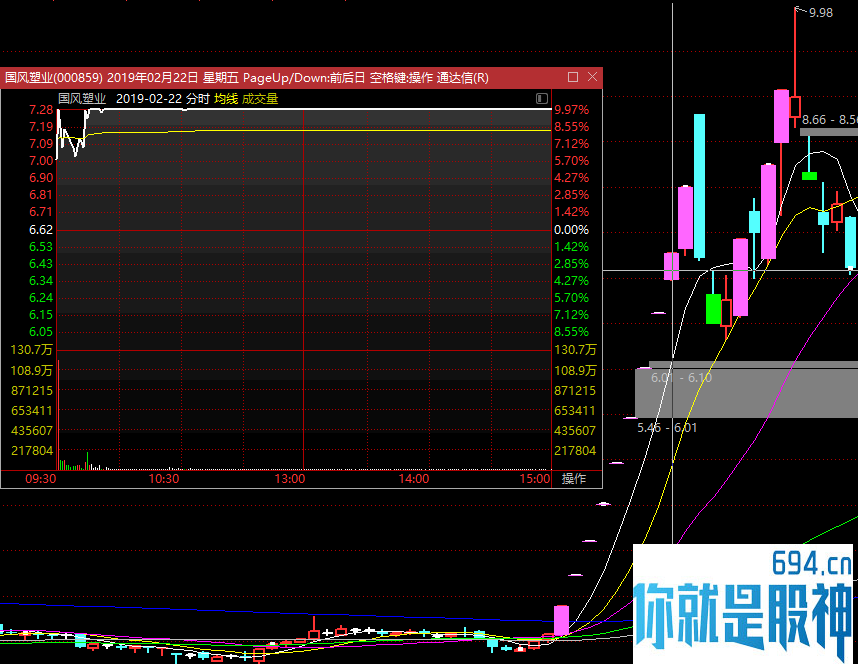The height and width of the screenshot is (664, 858).
Task: Click the tall cyan candlestick on K-line chart
Action: coord(699,186)
